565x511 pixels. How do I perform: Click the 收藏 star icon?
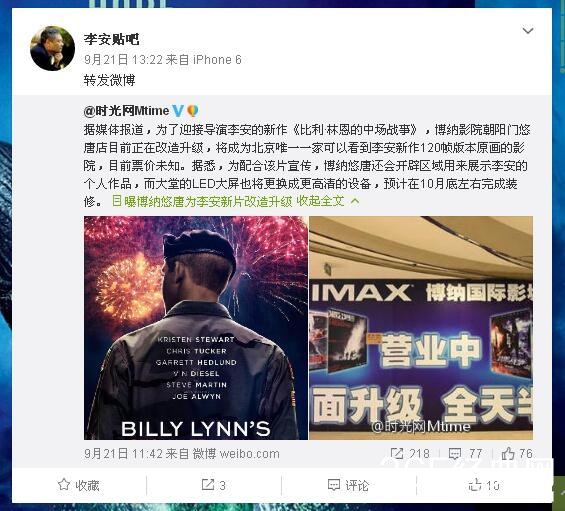point(64,484)
